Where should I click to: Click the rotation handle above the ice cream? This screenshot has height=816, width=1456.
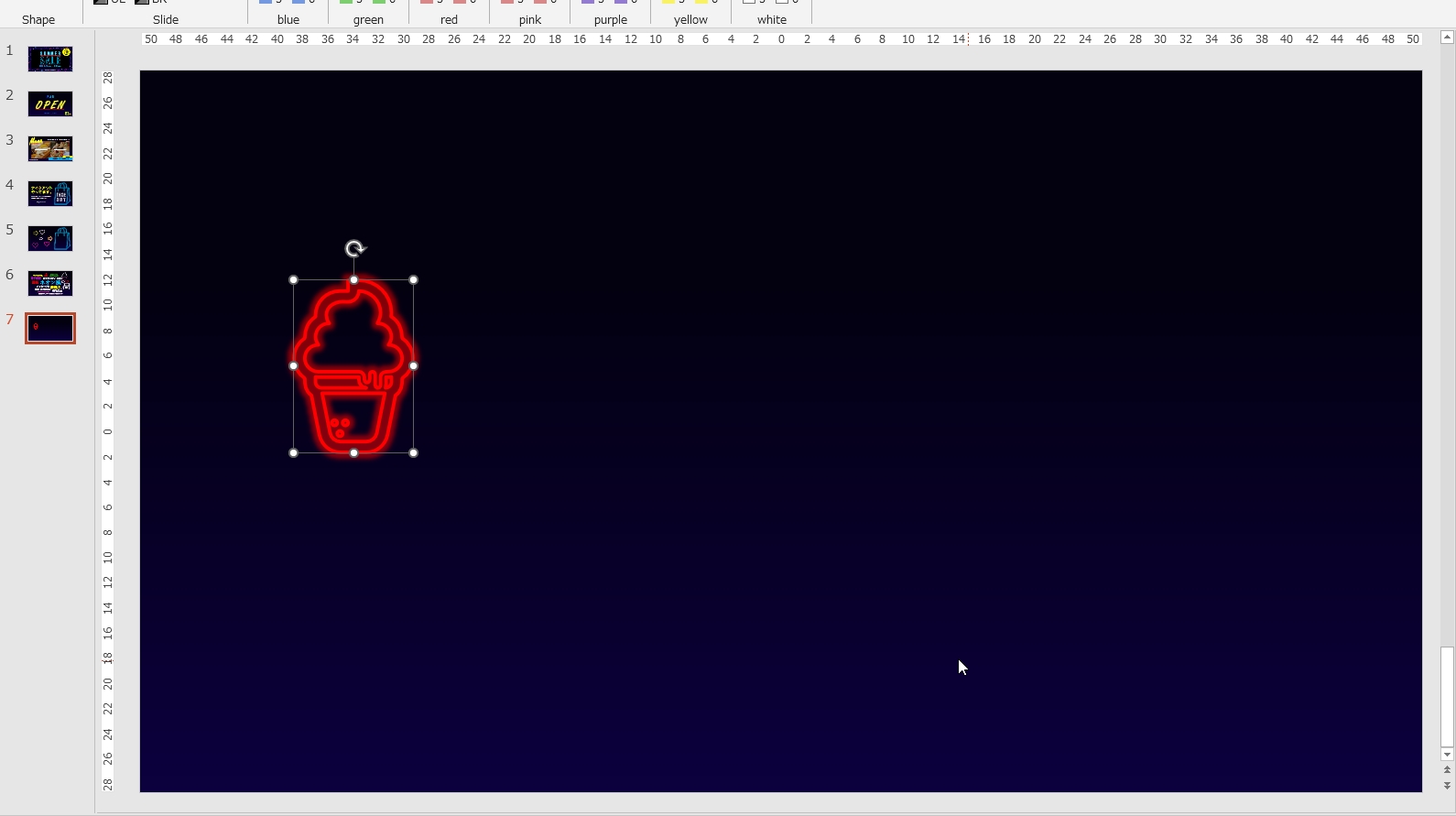(355, 248)
